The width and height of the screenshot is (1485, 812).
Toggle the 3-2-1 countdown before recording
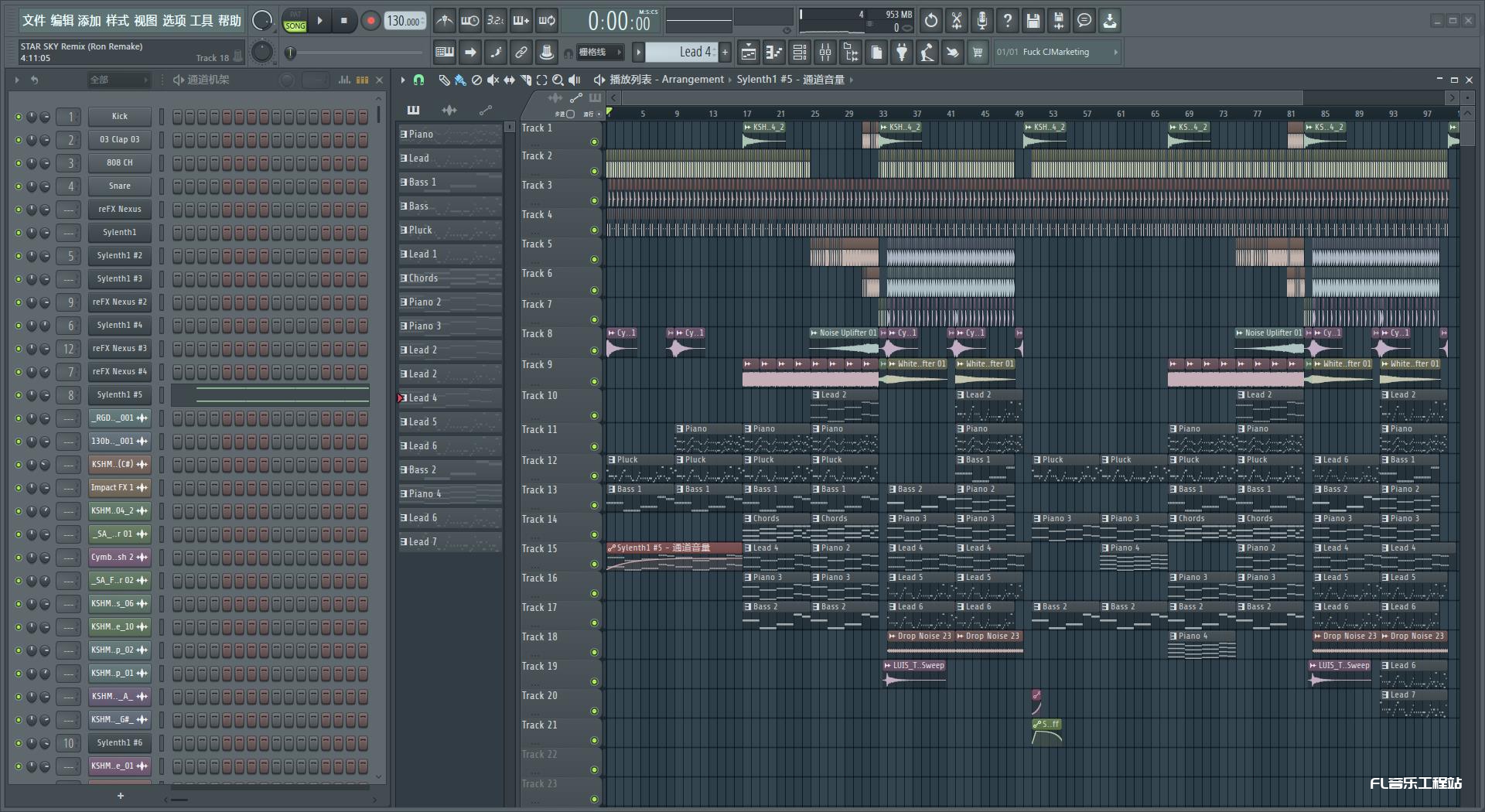pyautogui.click(x=495, y=21)
